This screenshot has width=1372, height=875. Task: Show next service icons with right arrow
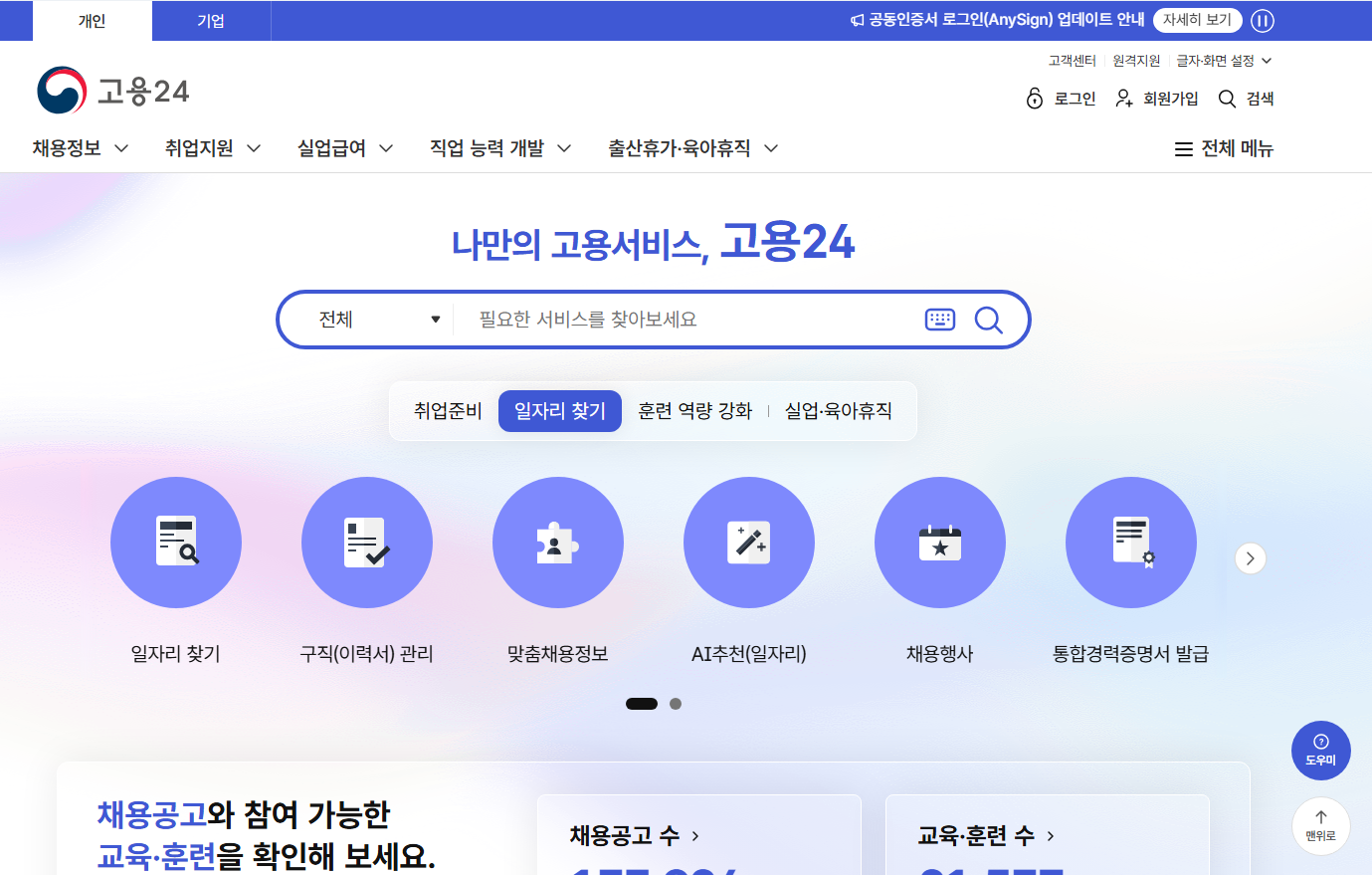(x=1251, y=558)
